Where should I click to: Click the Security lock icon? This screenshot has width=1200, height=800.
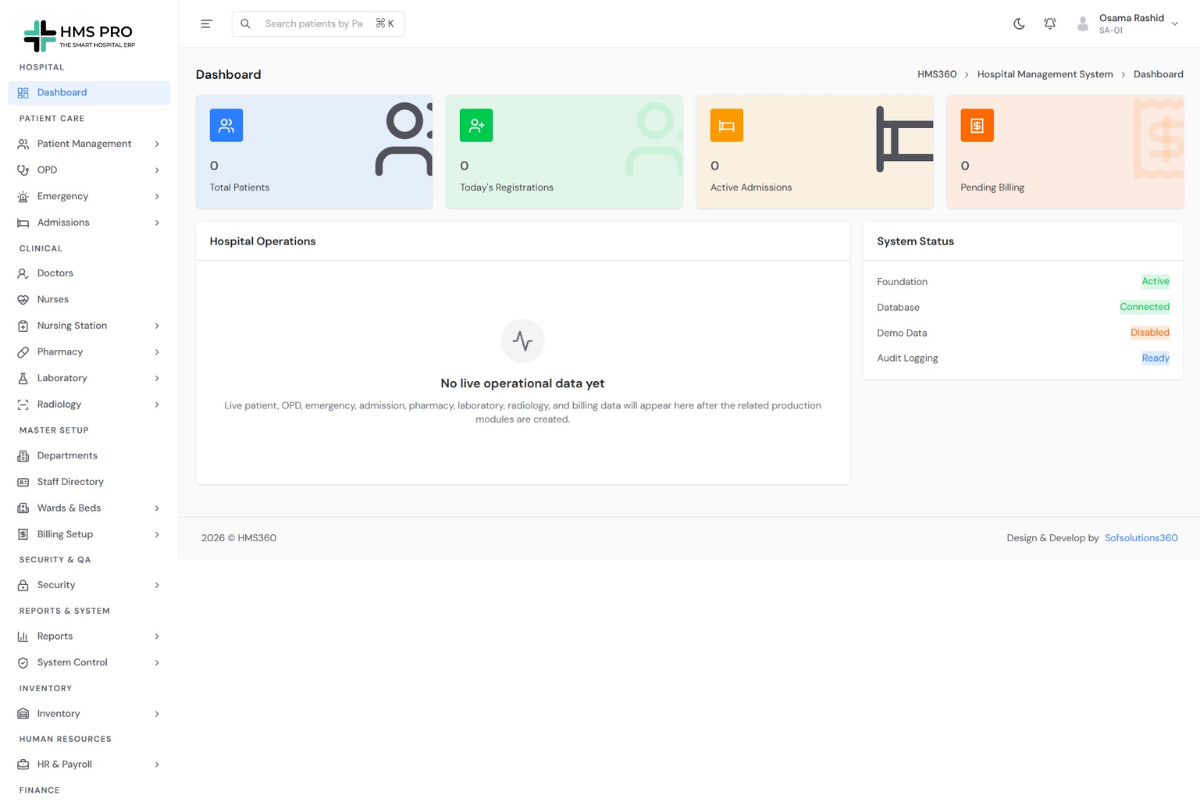pos(23,585)
